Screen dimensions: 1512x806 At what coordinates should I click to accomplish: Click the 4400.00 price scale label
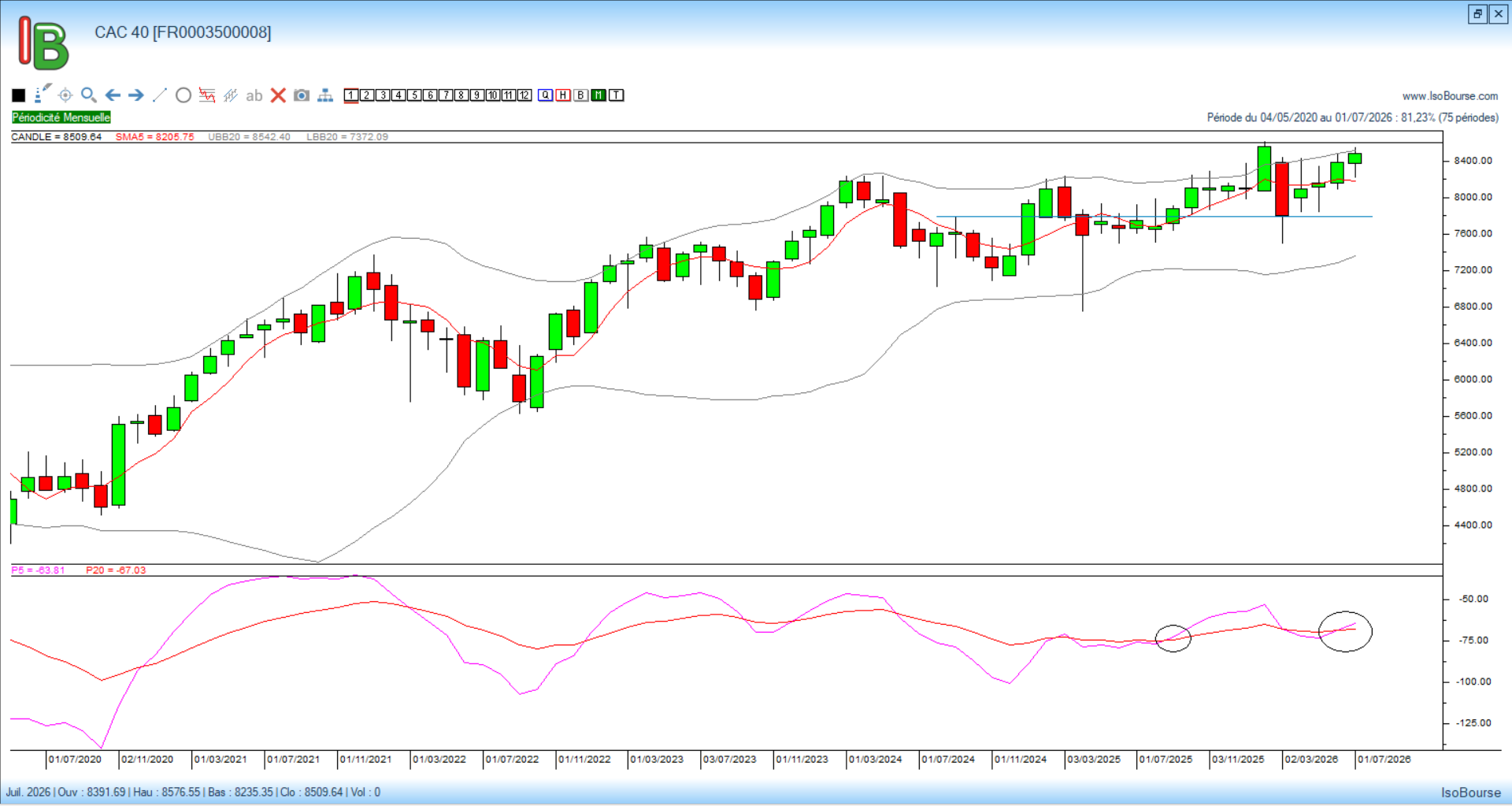pyautogui.click(x=1473, y=525)
